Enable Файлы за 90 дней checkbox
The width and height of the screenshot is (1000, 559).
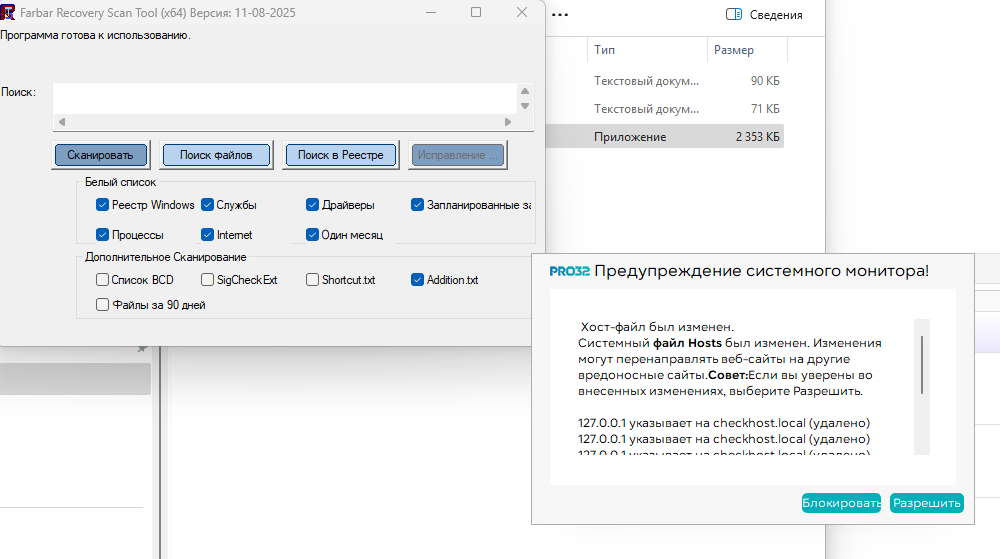(x=102, y=305)
